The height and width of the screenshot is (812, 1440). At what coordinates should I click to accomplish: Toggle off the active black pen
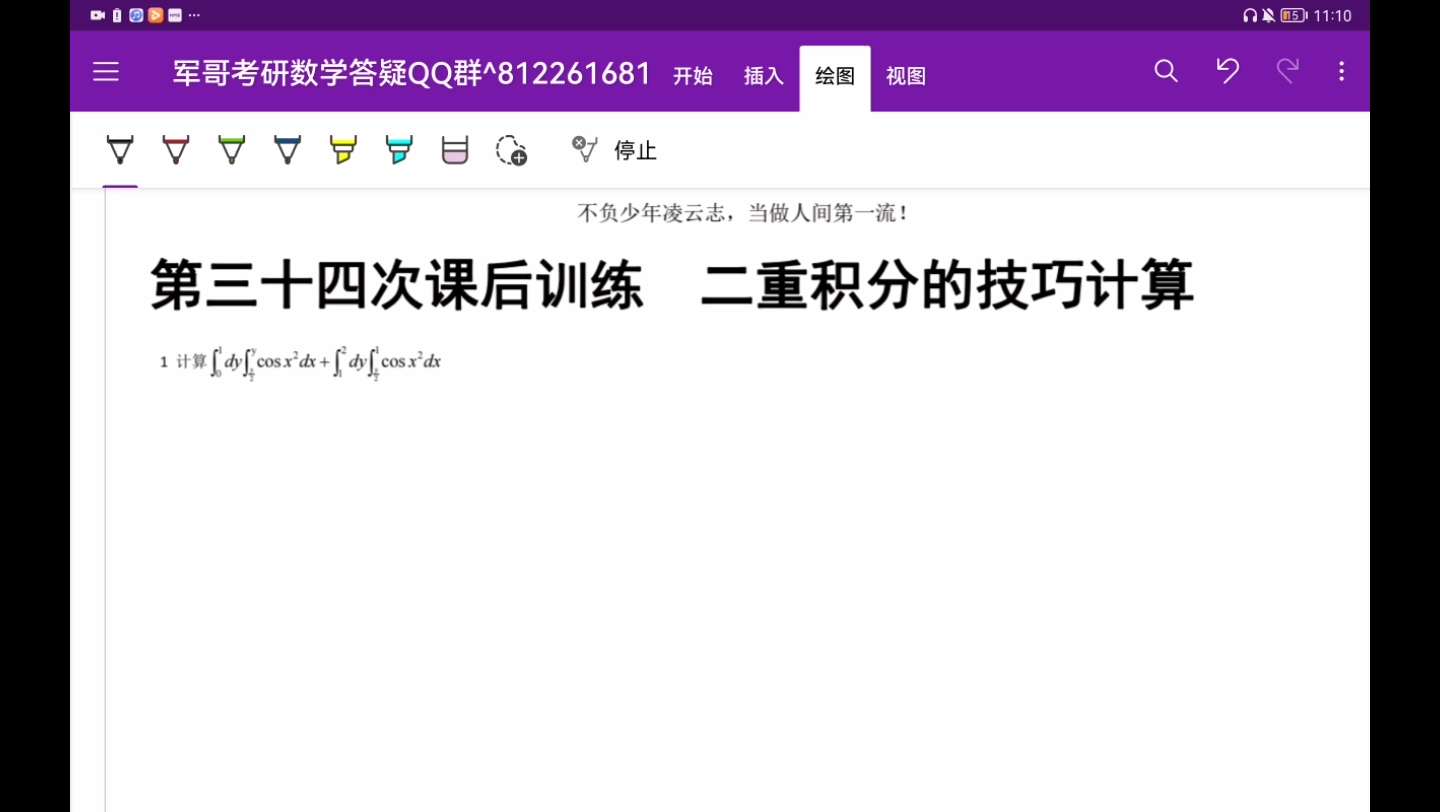point(119,150)
